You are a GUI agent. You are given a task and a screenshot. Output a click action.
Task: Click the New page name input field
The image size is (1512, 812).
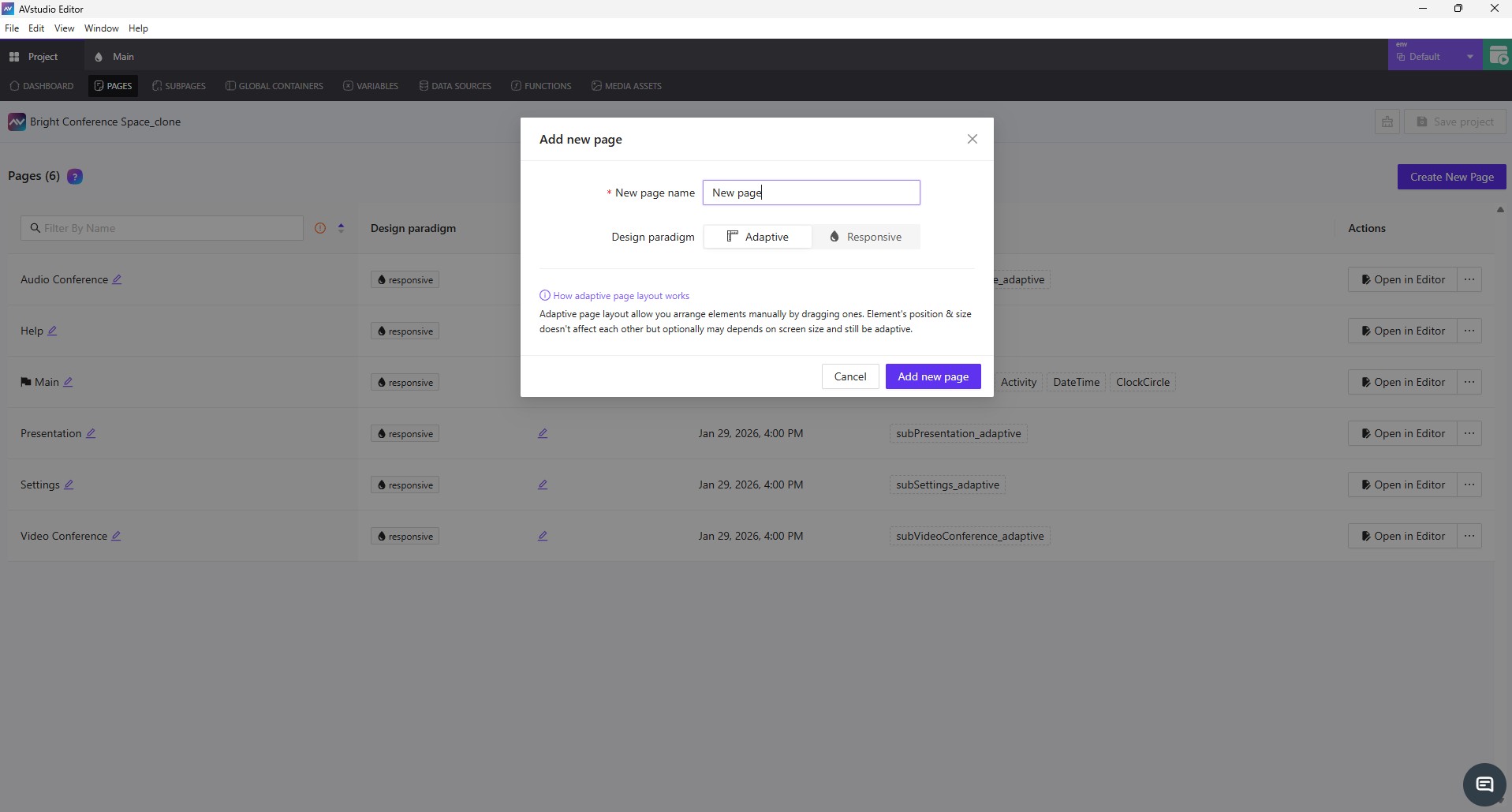click(x=811, y=193)
